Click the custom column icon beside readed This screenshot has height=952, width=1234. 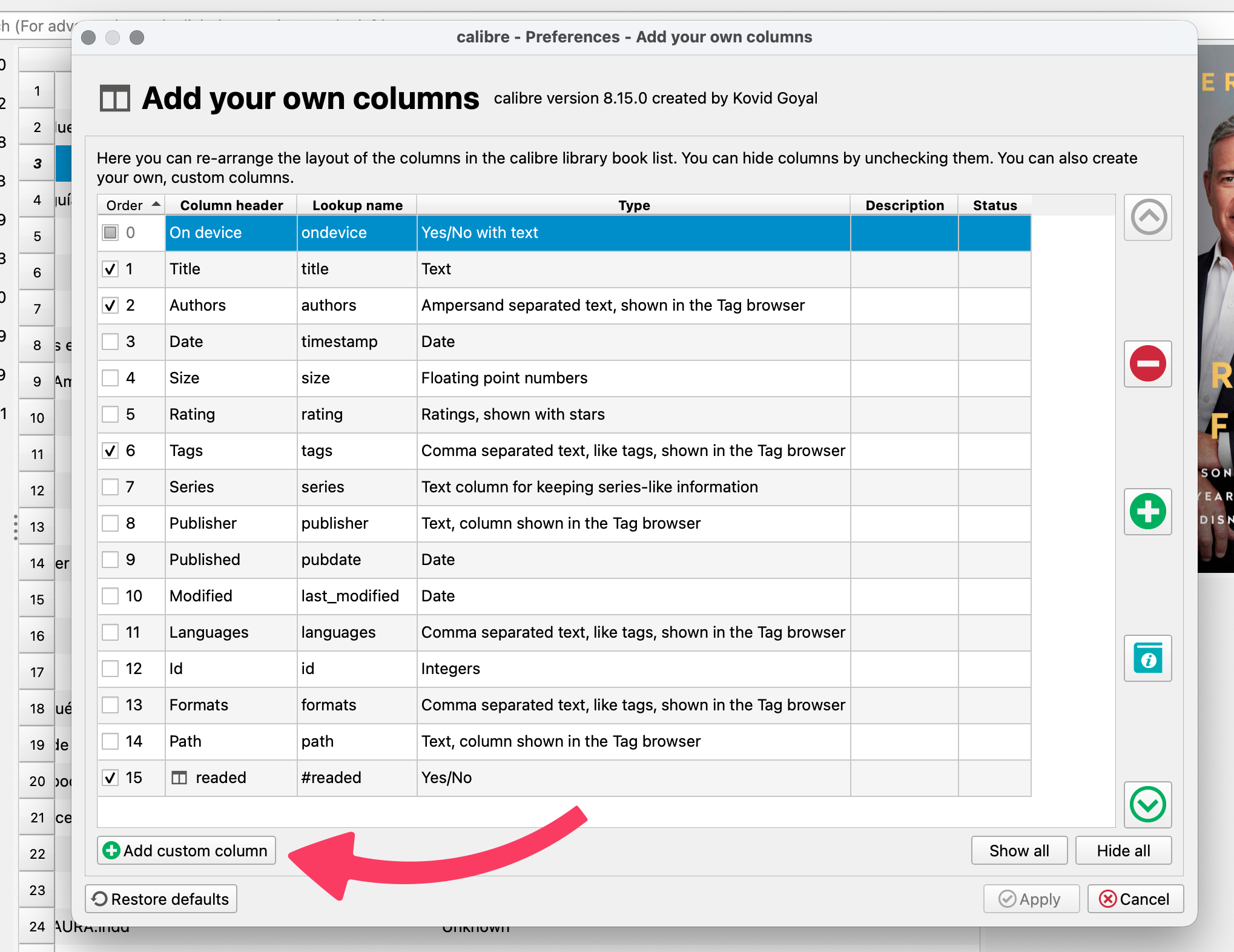coord(179,778)
